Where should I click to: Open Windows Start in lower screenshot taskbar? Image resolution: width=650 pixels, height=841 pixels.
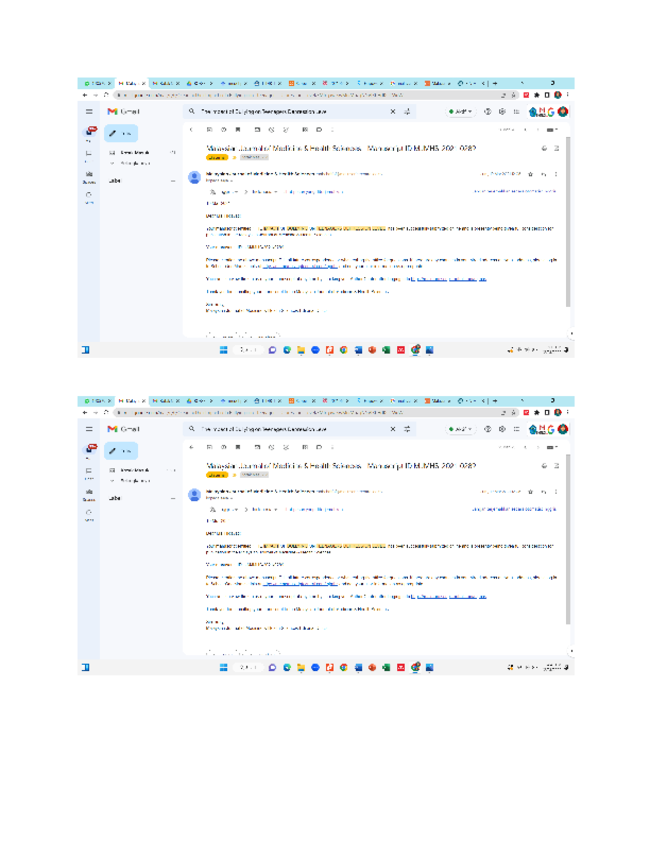coord(224,667)
